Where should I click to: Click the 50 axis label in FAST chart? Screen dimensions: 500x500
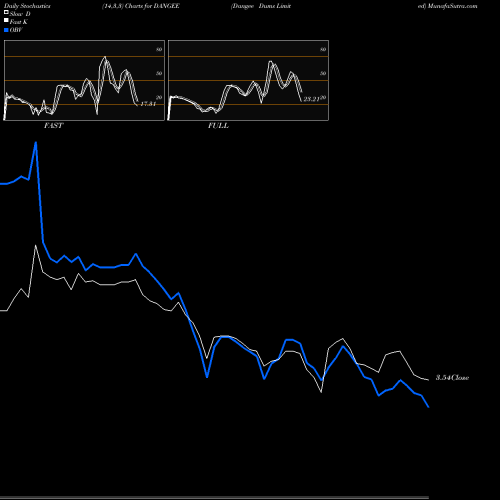point(159,73)
